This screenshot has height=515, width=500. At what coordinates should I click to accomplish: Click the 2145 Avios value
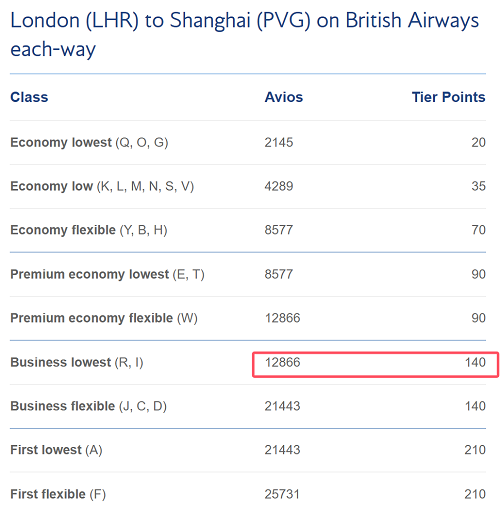pos(279,143)
